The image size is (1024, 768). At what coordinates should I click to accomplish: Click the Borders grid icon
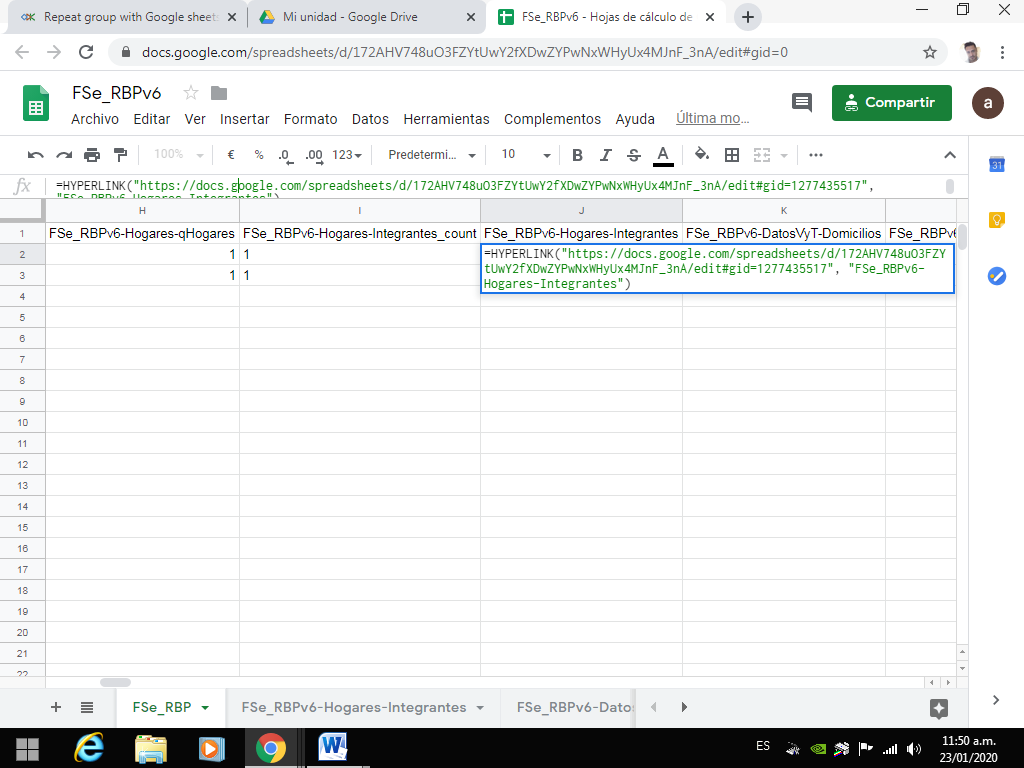tap(732, 155)
